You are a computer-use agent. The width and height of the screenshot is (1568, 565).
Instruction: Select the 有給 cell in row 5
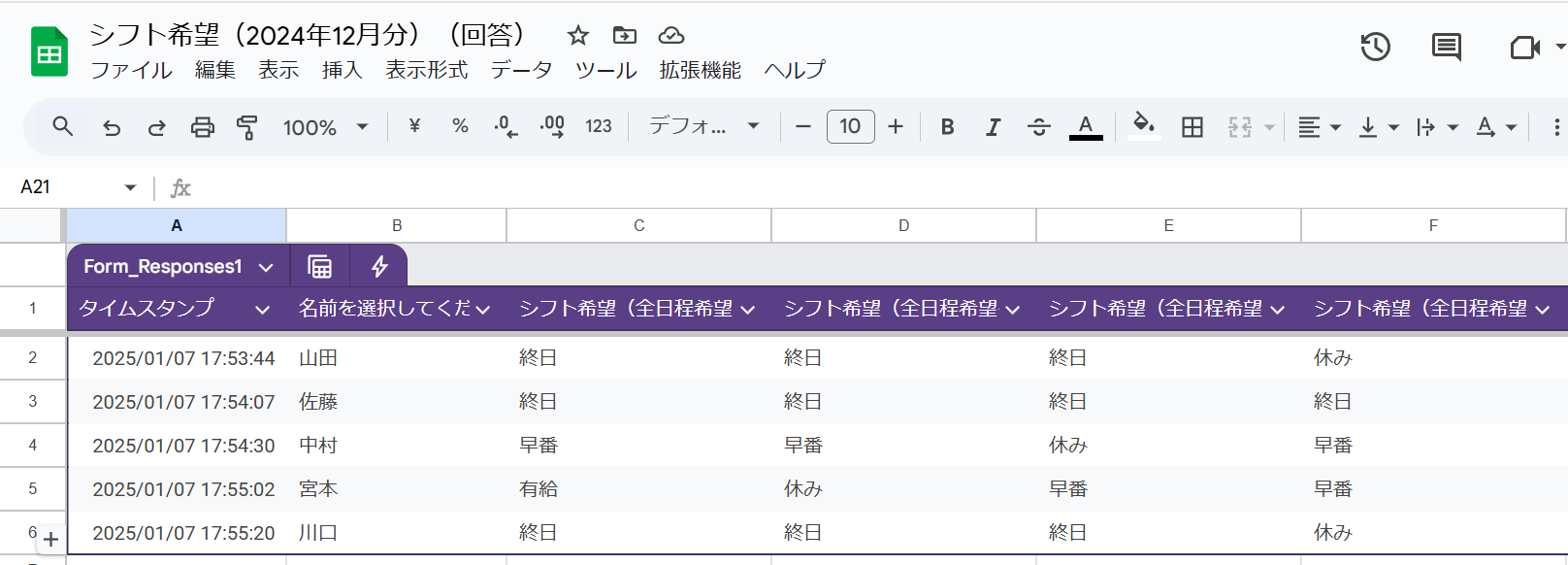point(638,488)
